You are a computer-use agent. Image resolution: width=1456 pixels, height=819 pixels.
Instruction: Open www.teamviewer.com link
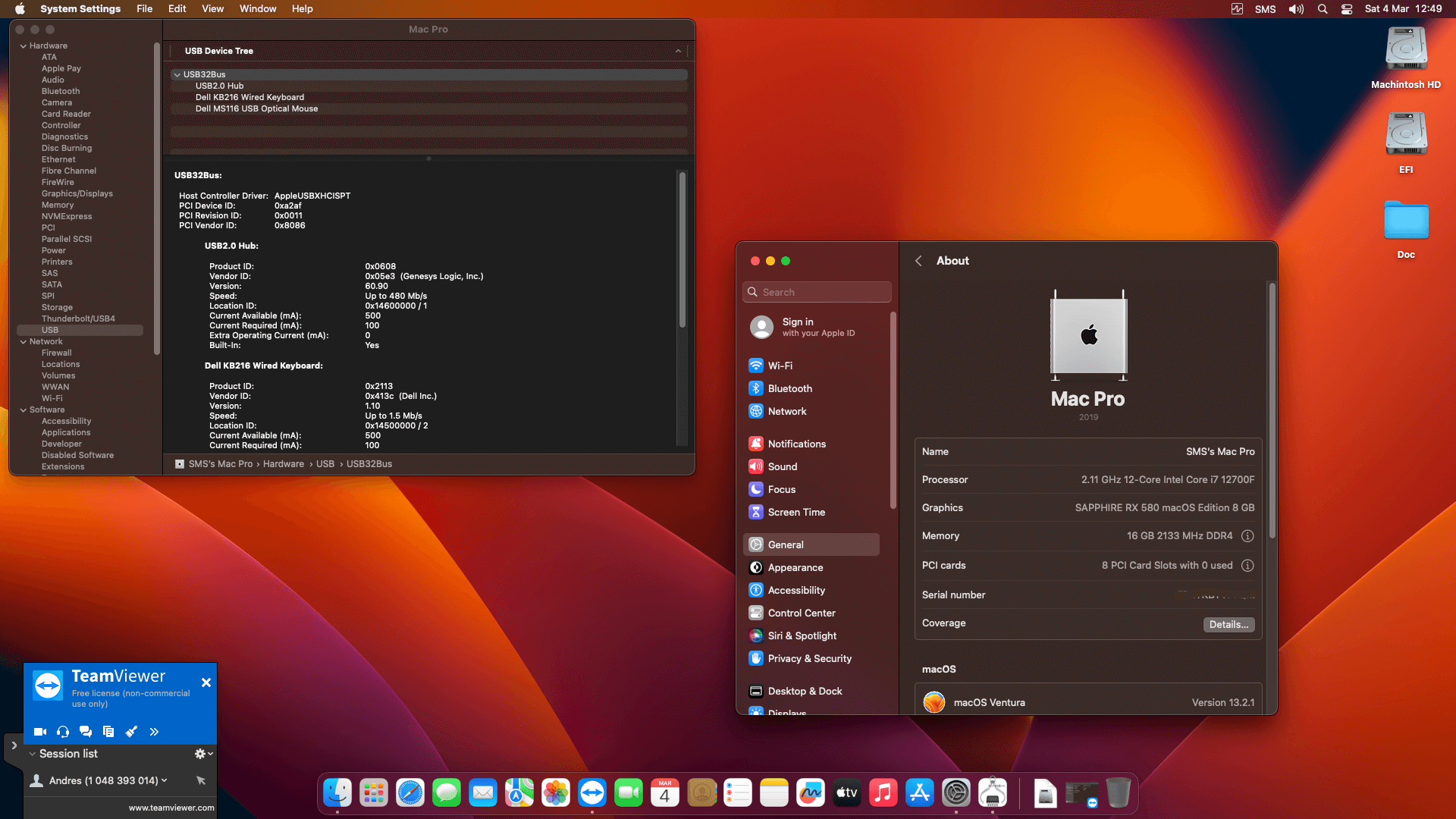pyautogui.click(x=171, y=808)
